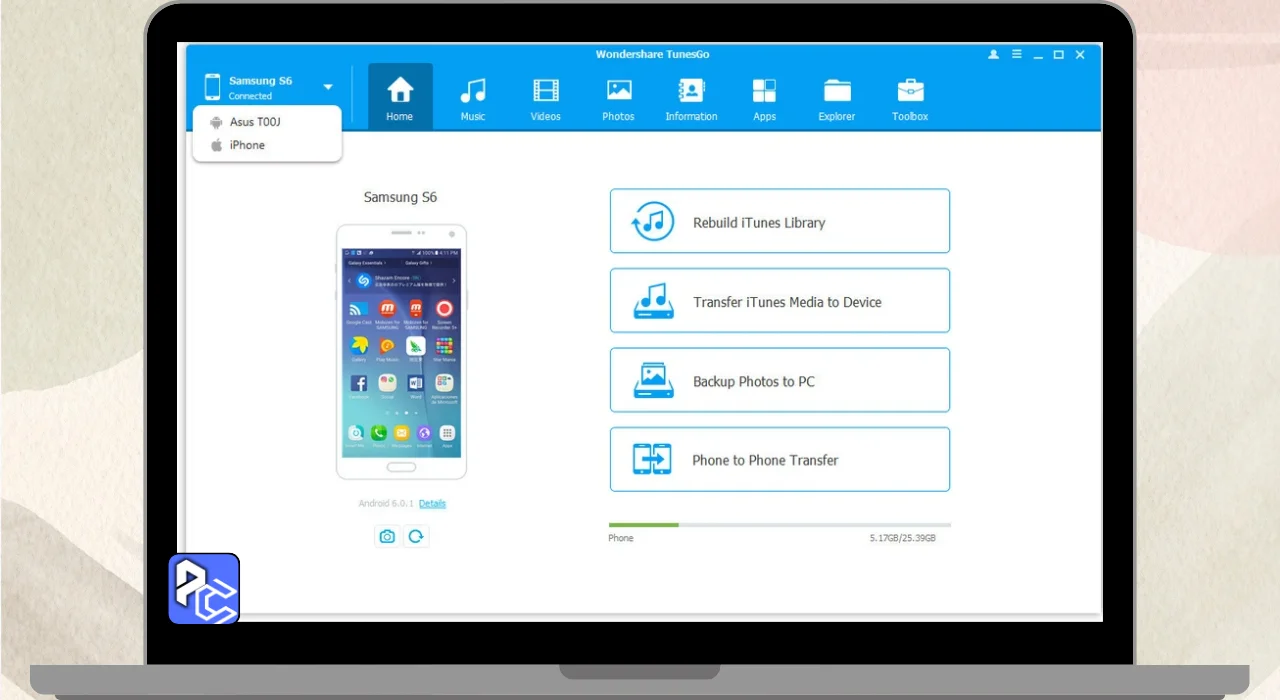Click the Samsung S6 phone preview image

[x=401, y=352]
